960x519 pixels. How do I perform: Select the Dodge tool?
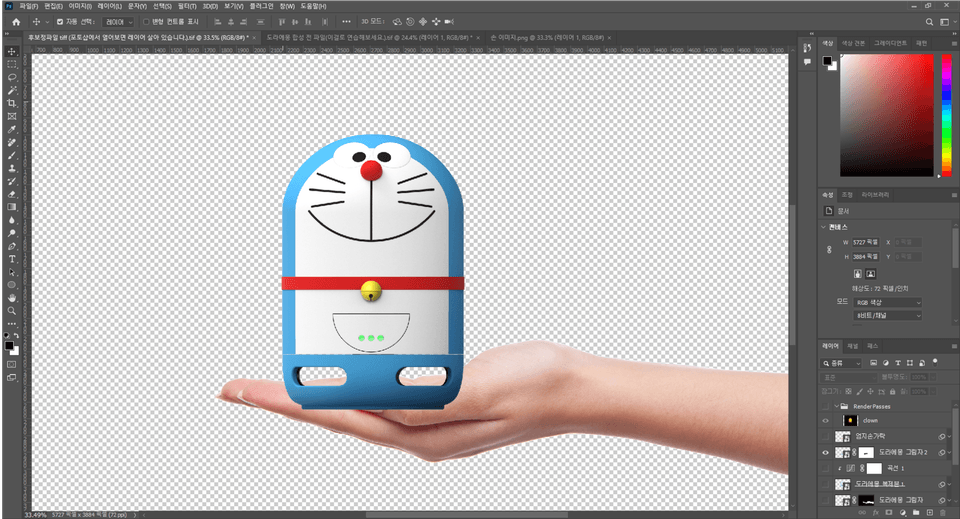pyautogui.click(x=12, y=233)
